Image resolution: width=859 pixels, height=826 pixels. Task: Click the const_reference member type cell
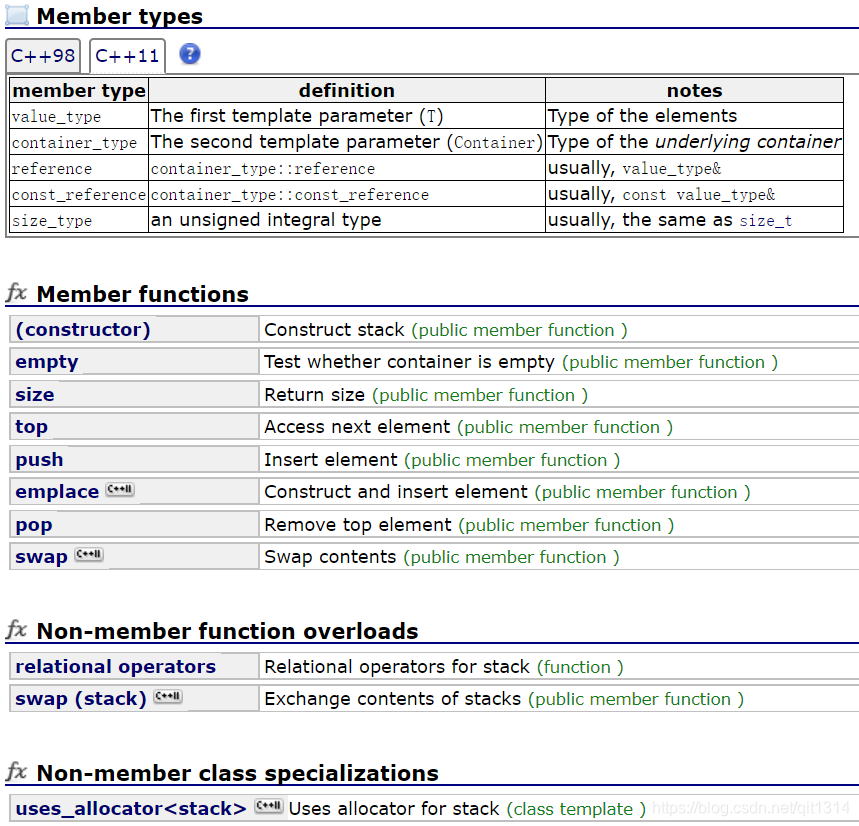click(79, 194)
